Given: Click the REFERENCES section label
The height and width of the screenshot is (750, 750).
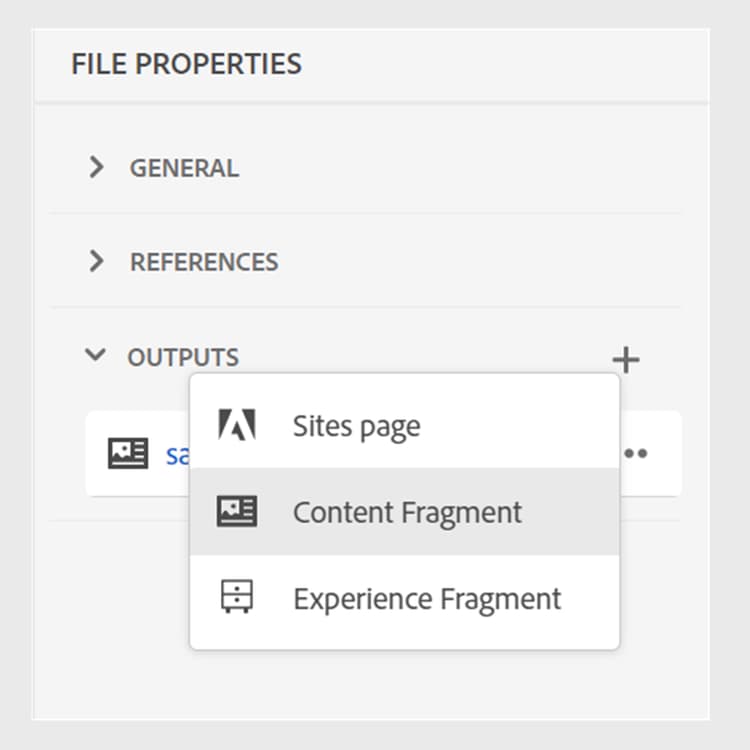Looking at the screenshot, I should (x=204, y=262).
